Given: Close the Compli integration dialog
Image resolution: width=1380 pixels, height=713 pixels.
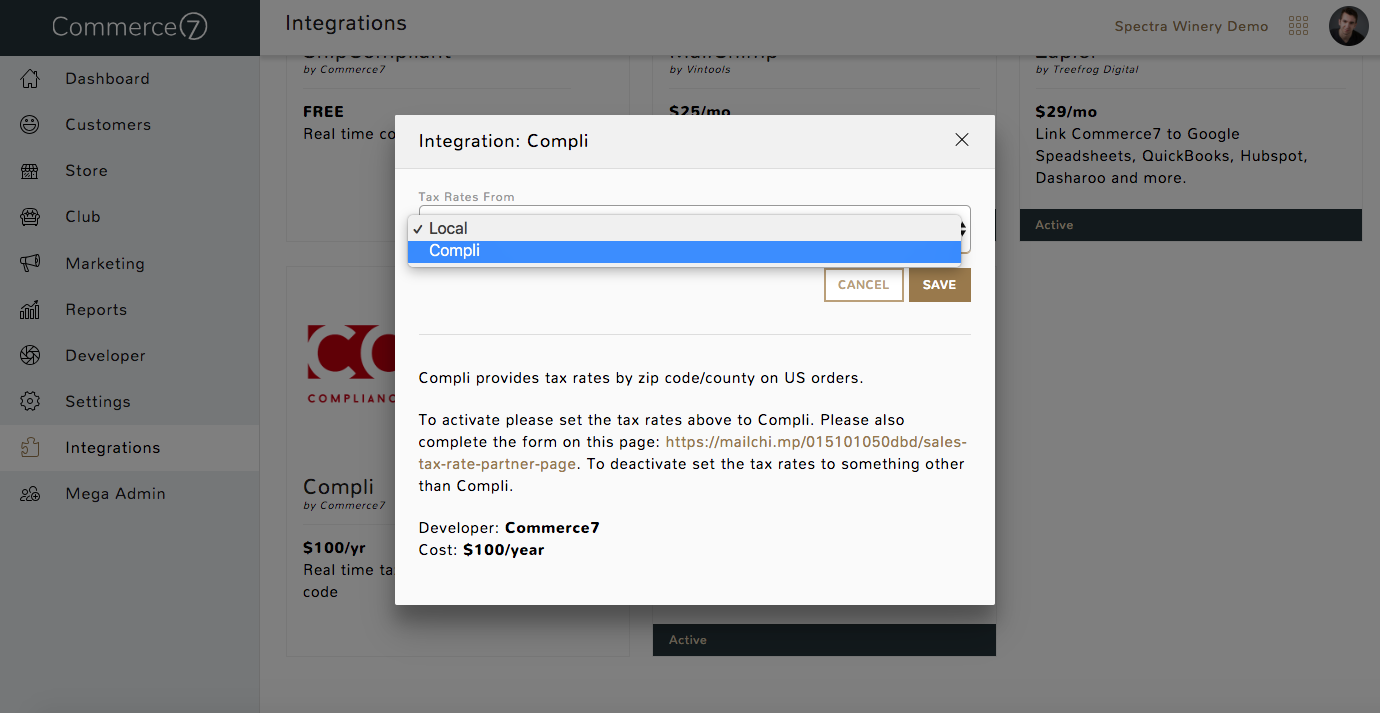Looking at the screenshot, I should pyautogui.click(x=962, y=140).
